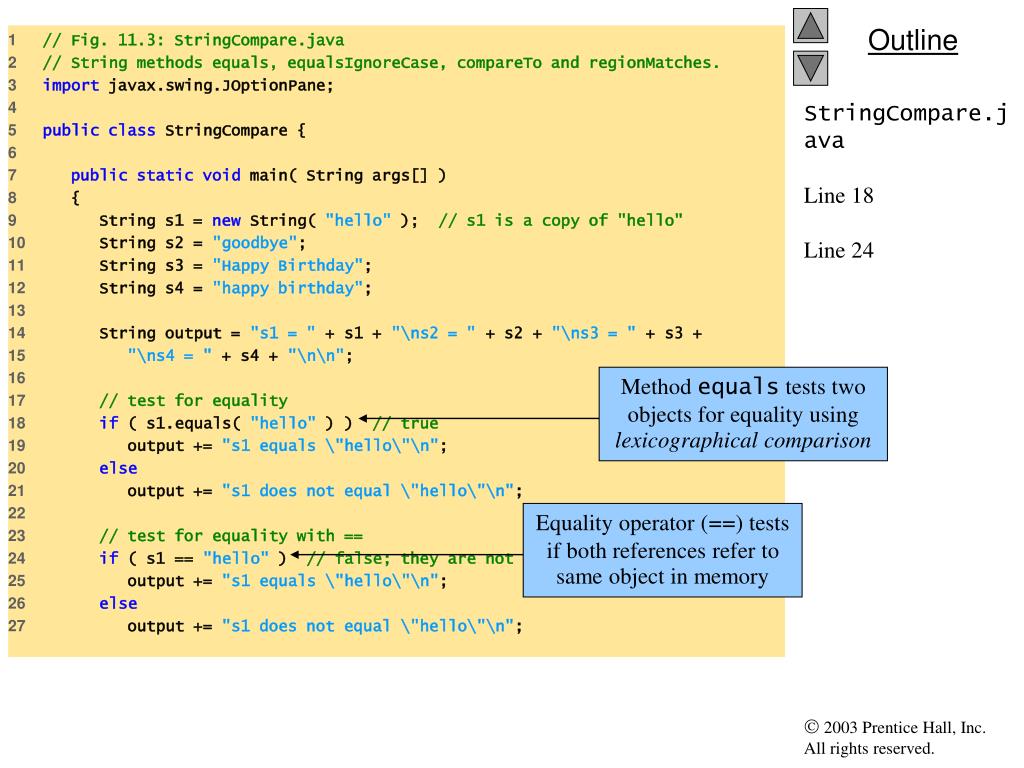This screenshot has height=768, width=1024.
Task: Click the 'else' keyword on line 26
Action: [118, 604]
